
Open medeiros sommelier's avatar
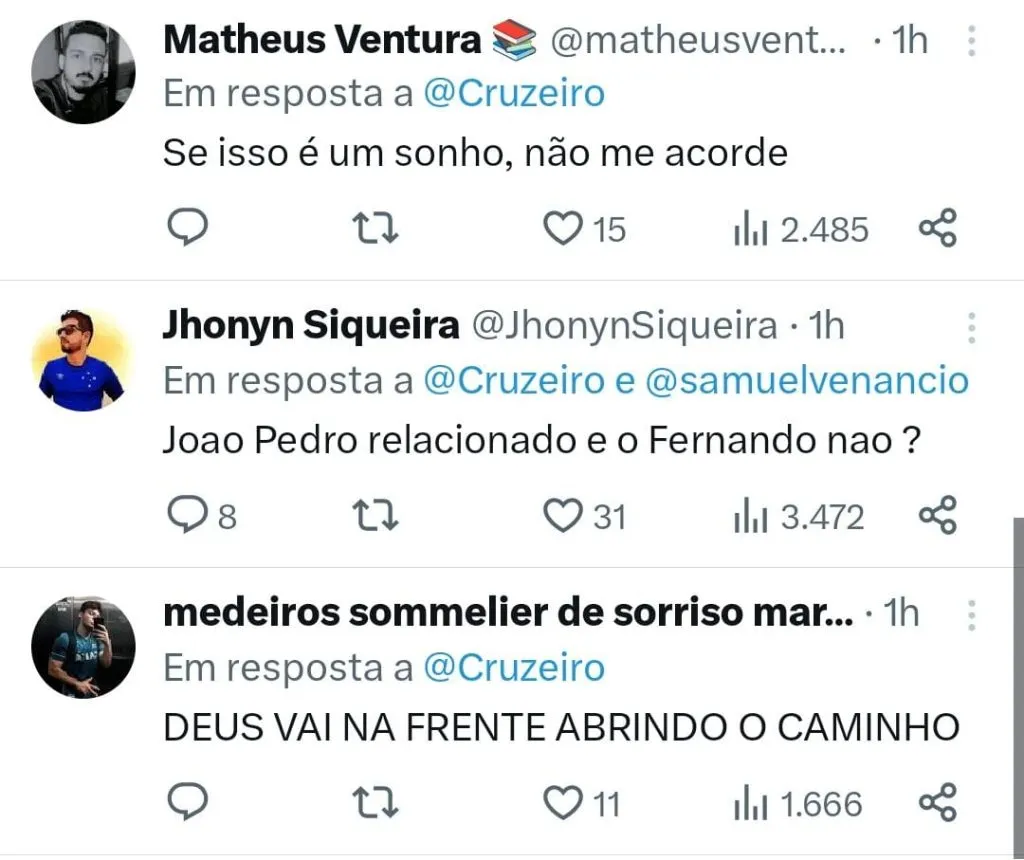click(x=83, y=646)
